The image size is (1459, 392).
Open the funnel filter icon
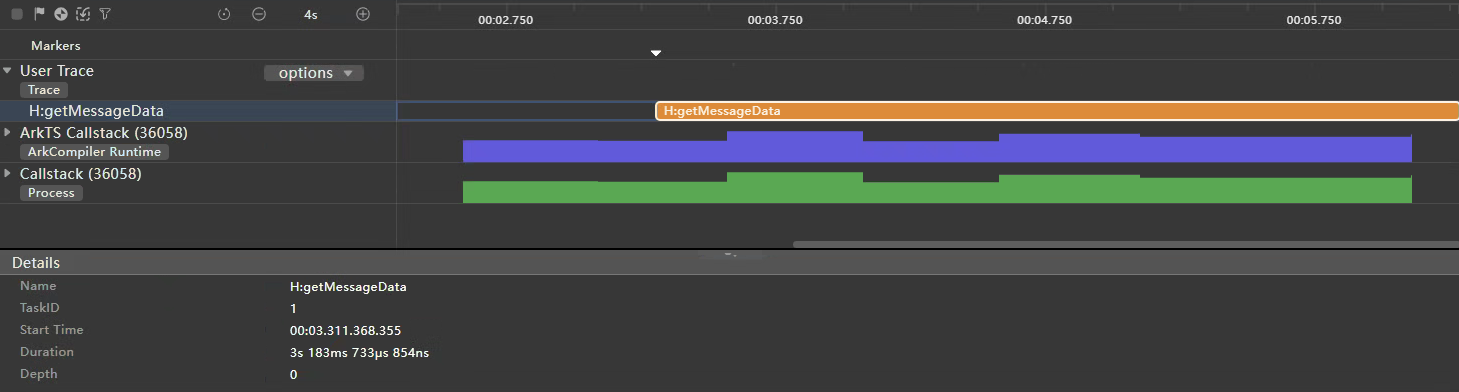pos(104,15)
